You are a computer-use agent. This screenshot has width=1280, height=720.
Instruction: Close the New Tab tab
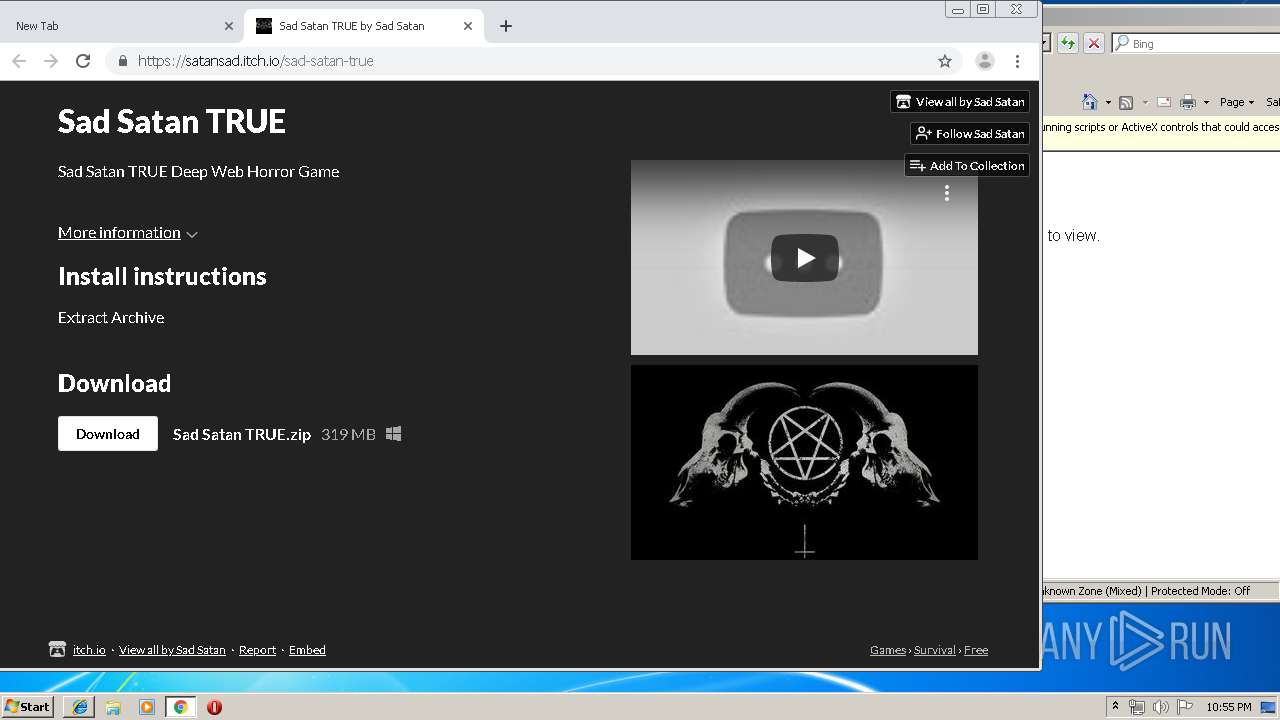(x=229, y=26)
